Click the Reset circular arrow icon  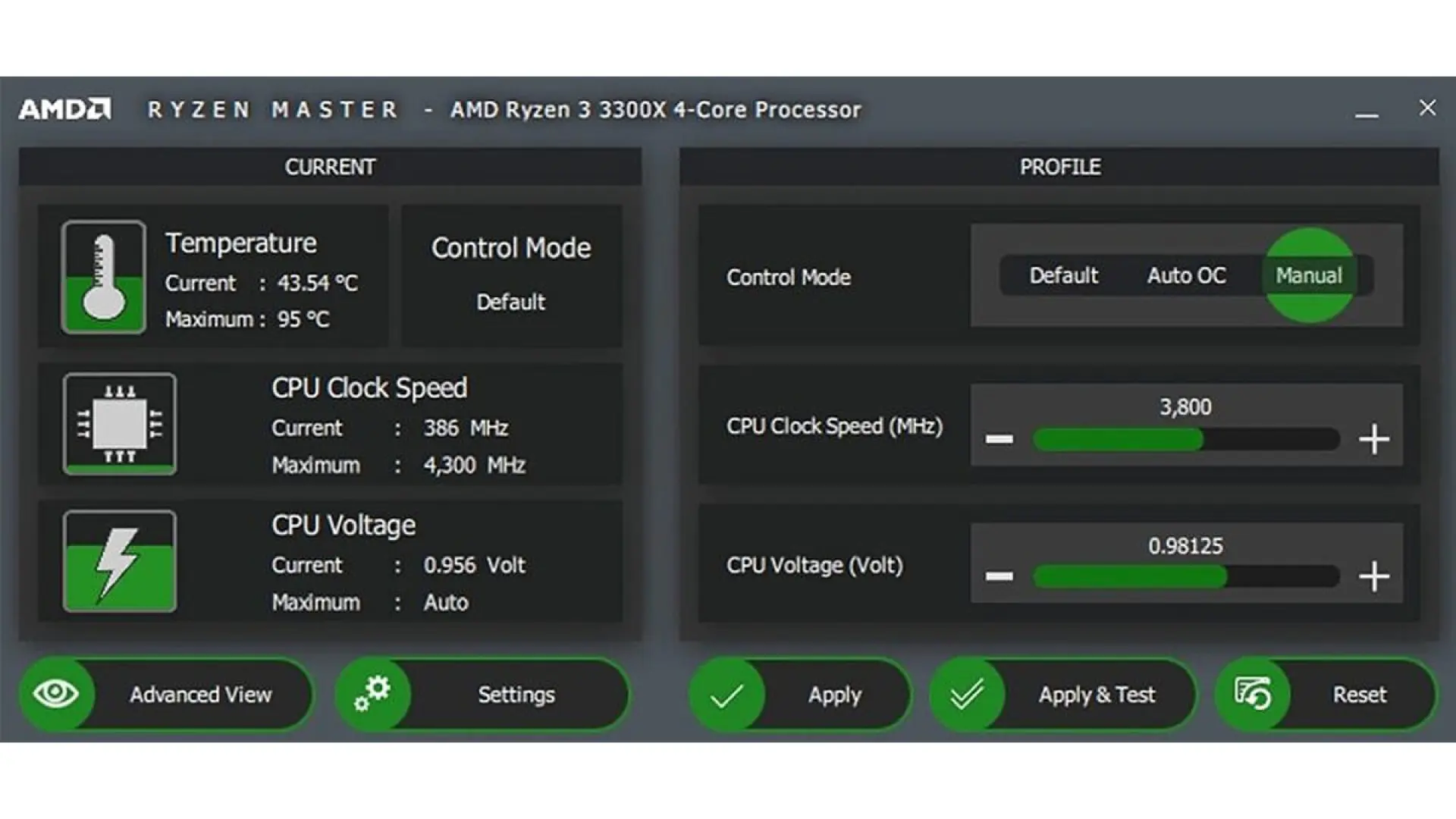coord(1253,694)
